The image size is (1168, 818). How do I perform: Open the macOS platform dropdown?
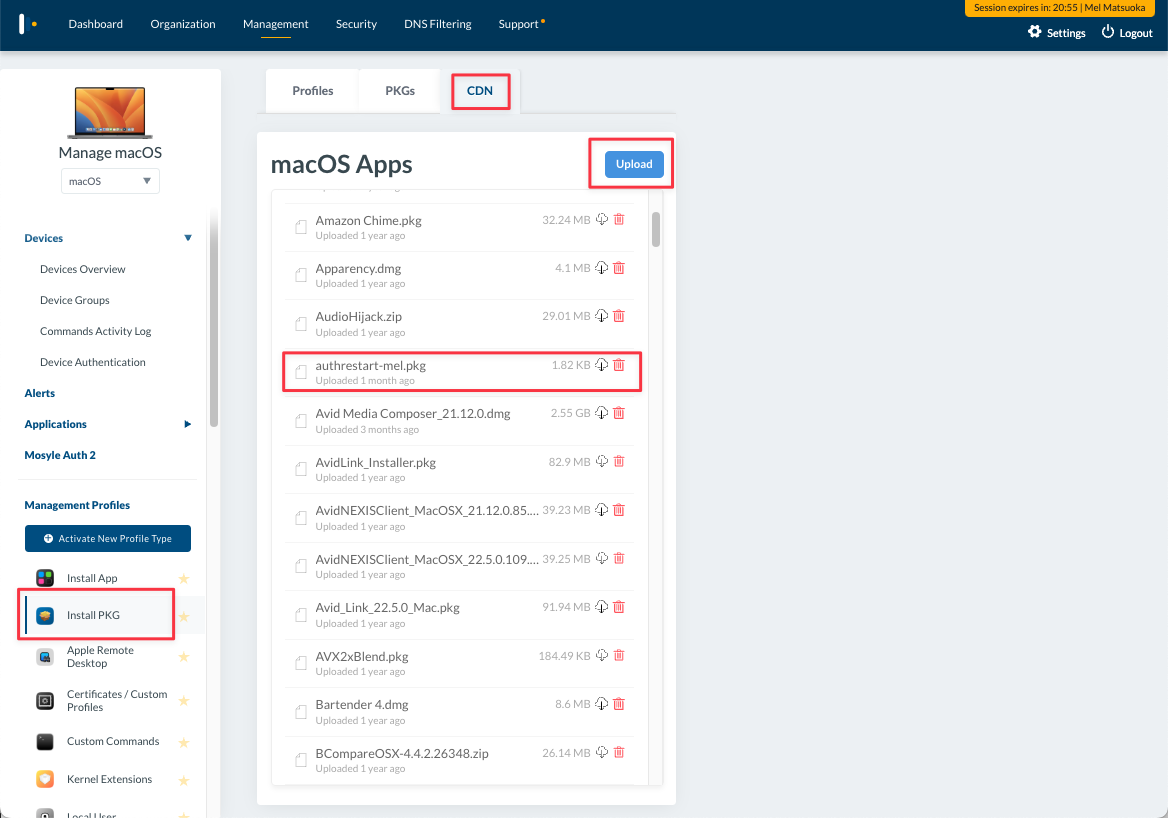[110, 181]
